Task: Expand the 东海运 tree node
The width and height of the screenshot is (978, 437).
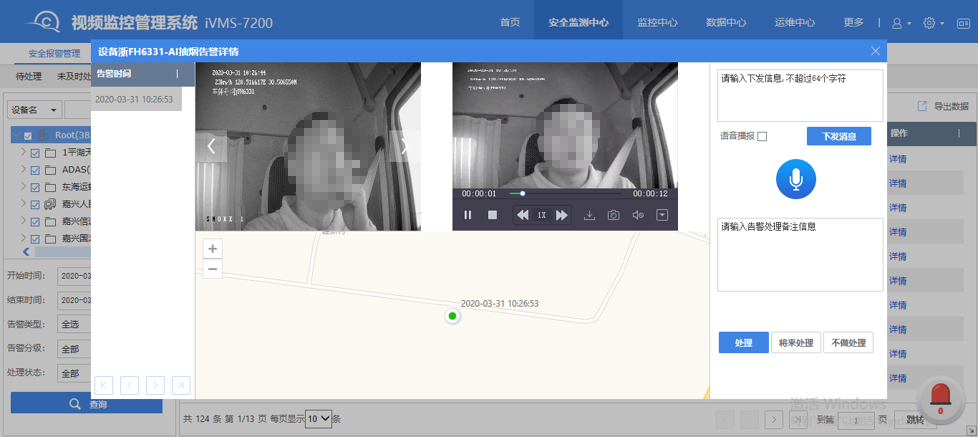Action: pos(23,186)
